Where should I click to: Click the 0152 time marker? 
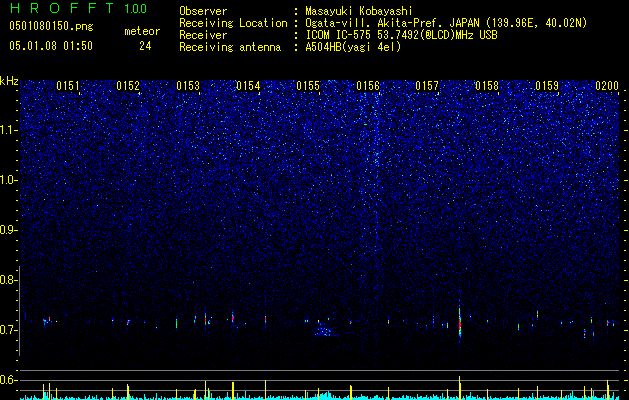(x=128, y=85)
